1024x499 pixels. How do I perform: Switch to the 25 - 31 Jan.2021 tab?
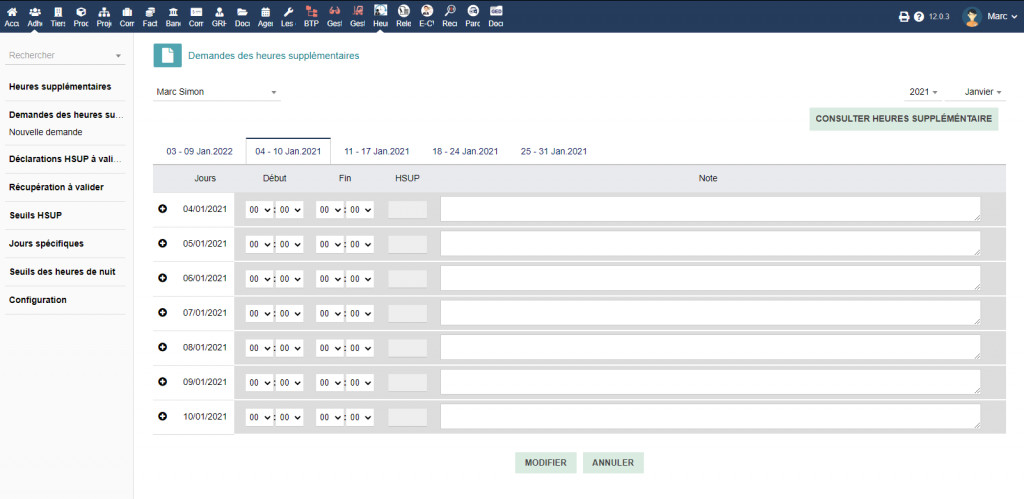click(554, 151)
